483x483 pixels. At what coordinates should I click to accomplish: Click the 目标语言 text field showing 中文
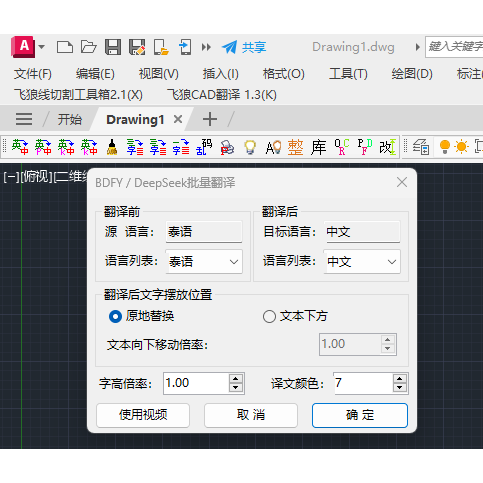(362, 231)
